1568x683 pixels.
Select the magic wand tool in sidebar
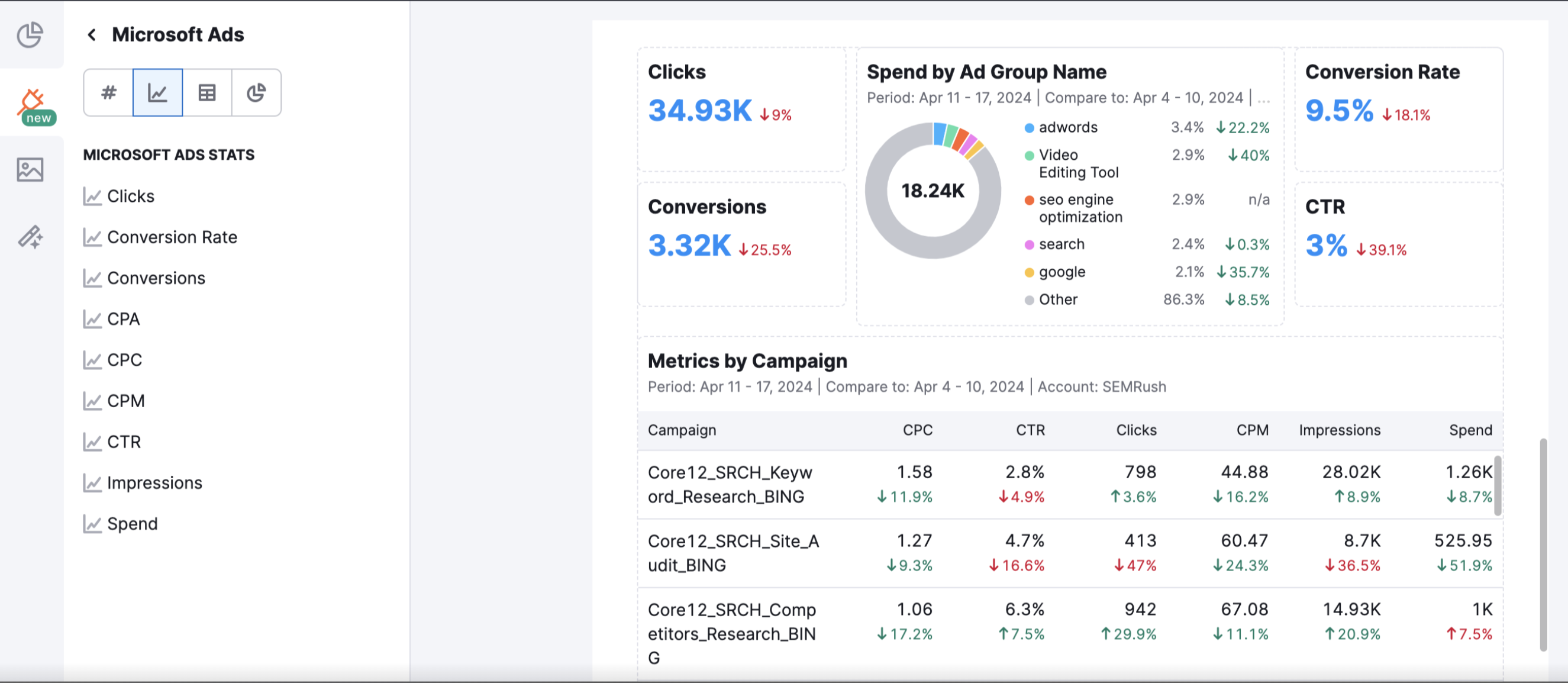[x=31, y=237]
